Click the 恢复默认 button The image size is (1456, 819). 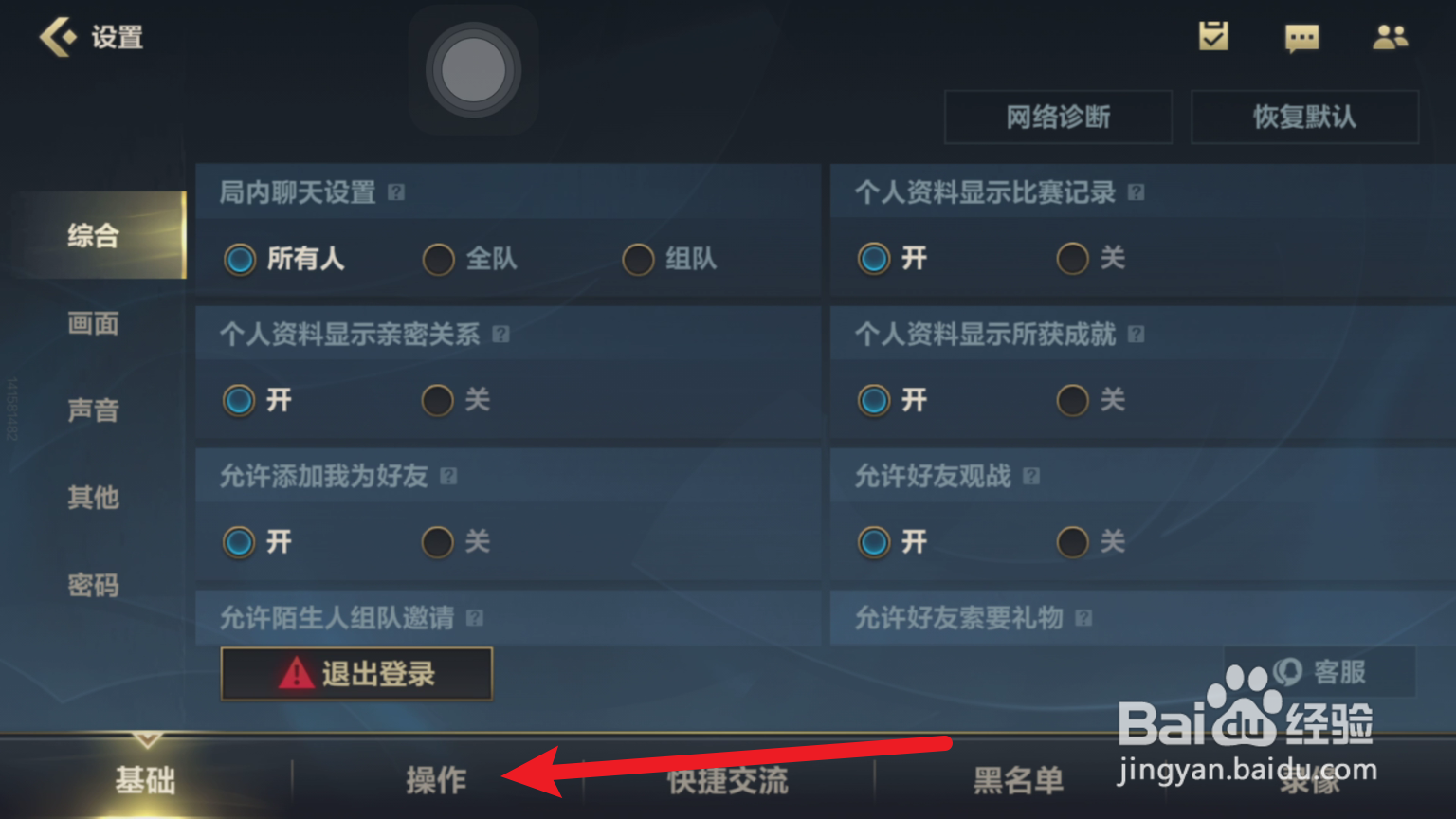pyautogui.click(x=1304, y=117)
